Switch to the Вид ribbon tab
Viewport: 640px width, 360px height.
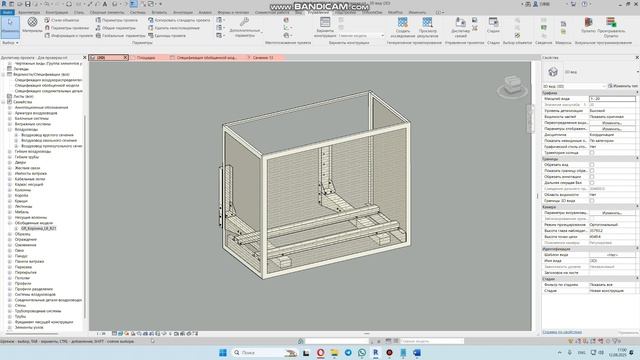point(299,12)
